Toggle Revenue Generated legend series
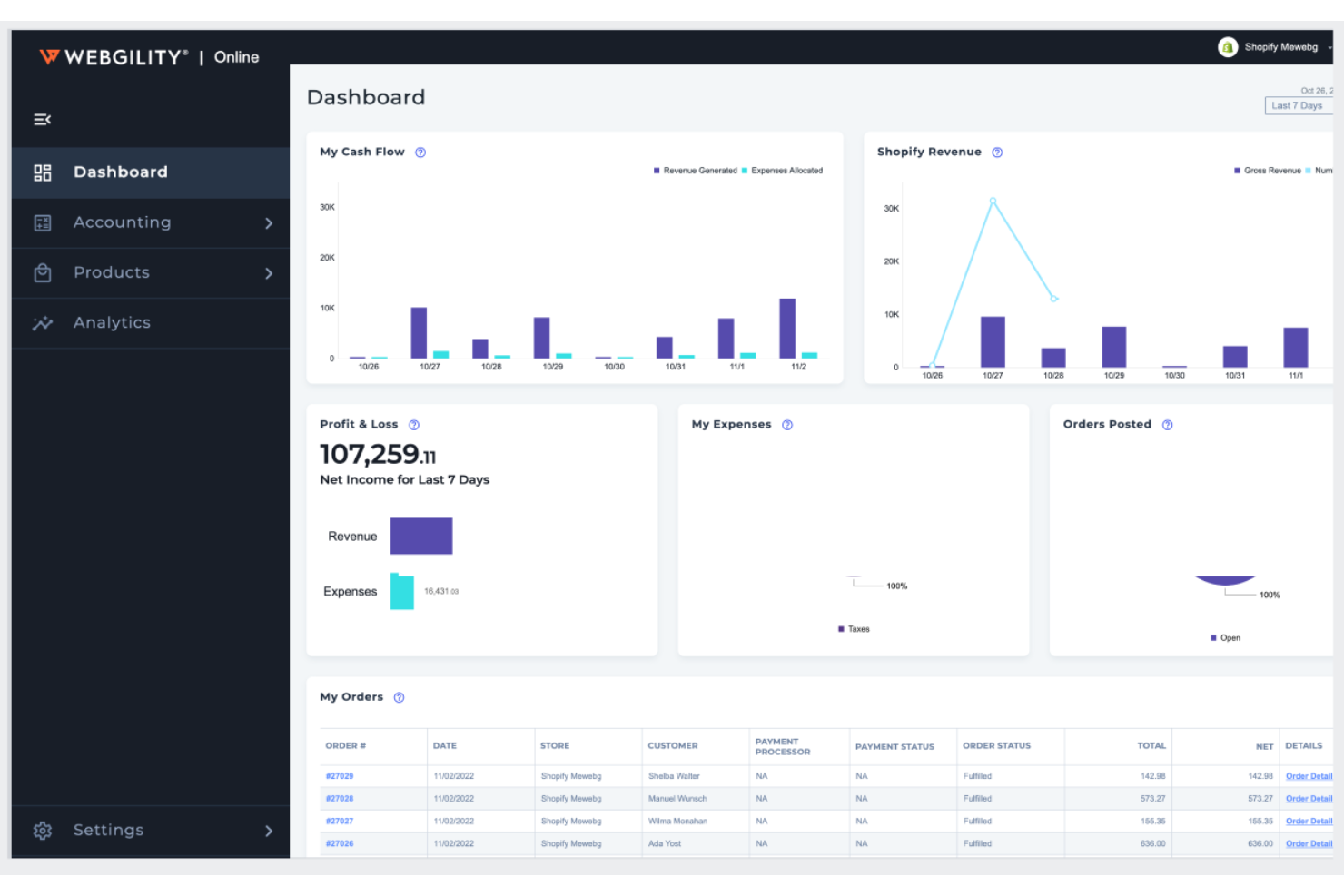Screen dimensions: 1344x896 [696, 171]
